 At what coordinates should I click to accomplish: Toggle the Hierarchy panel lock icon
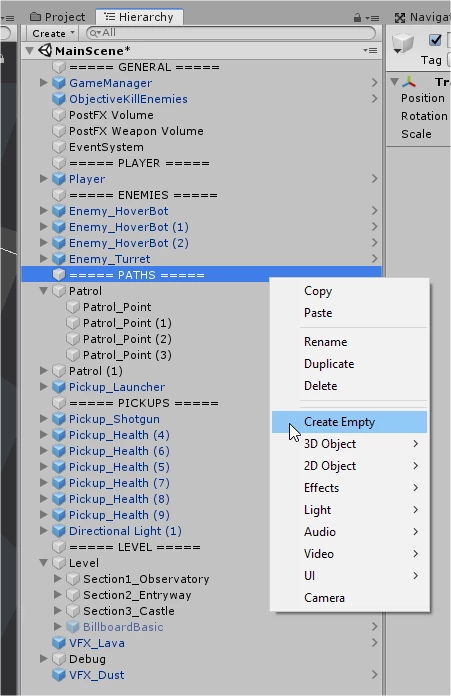pyautogui.click(x=357, y=17)
